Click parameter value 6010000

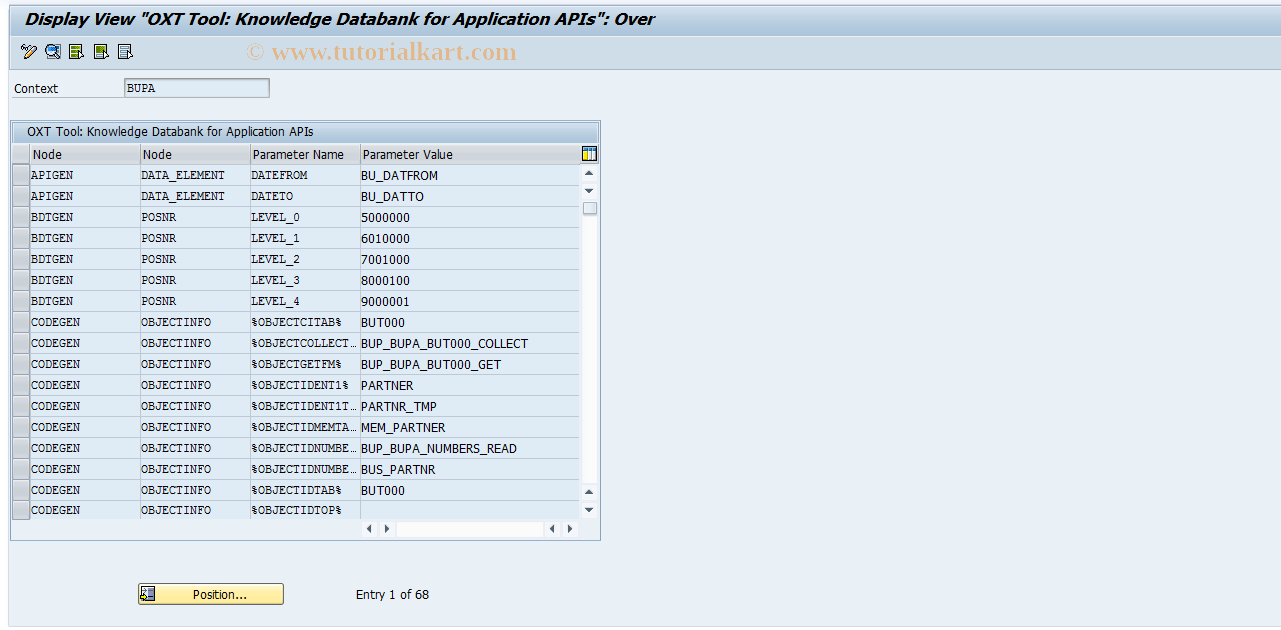469,238
